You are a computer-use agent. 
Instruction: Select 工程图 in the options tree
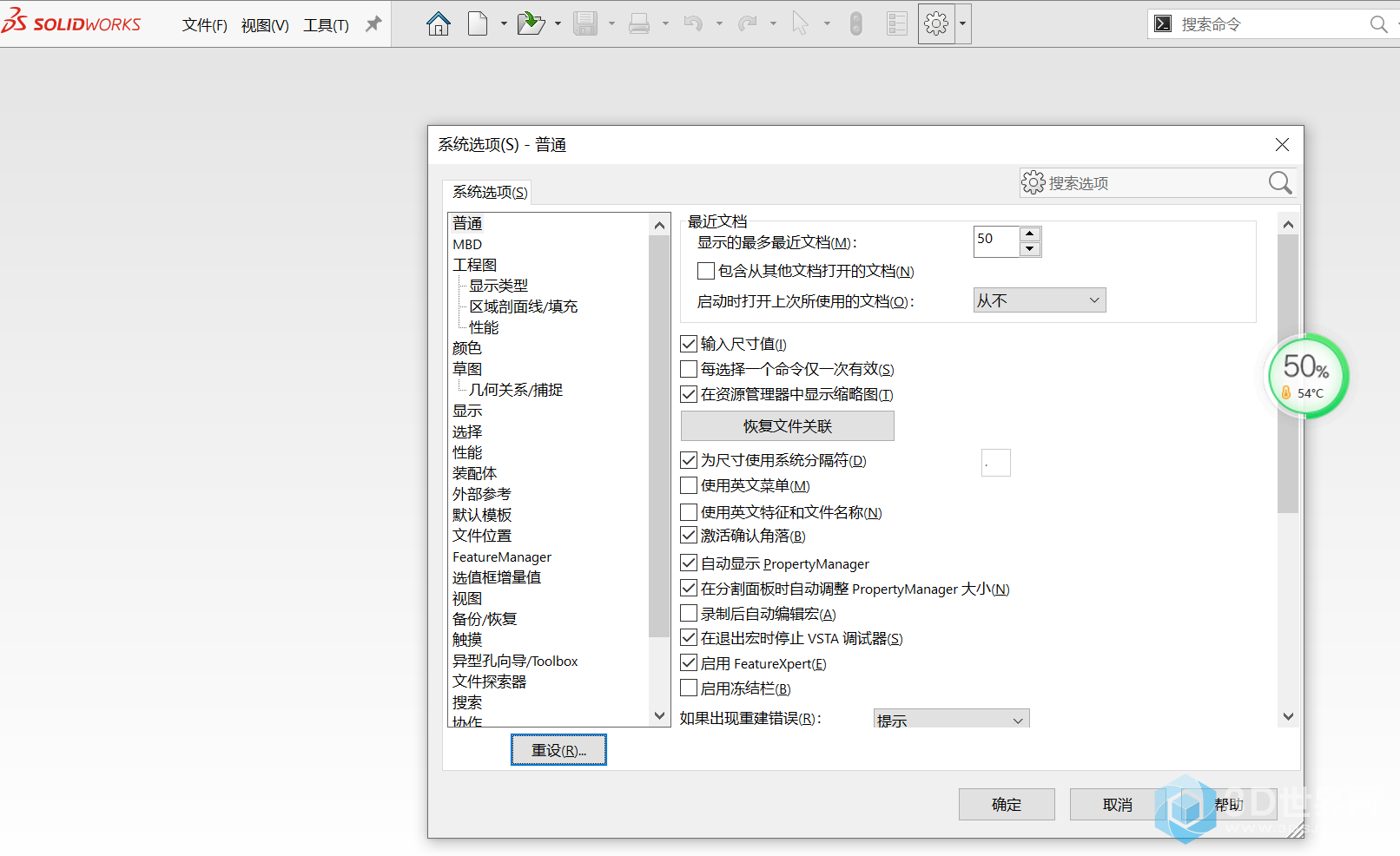point(474,265)
